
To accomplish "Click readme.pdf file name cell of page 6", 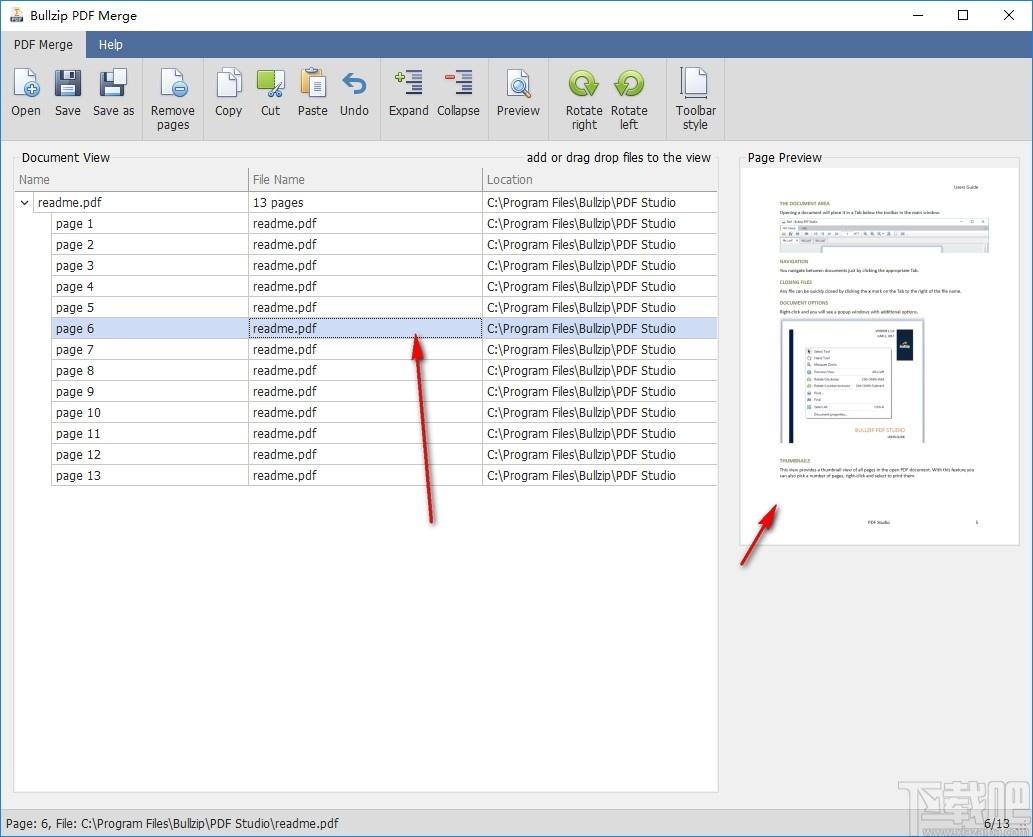I will coord(365,328).
